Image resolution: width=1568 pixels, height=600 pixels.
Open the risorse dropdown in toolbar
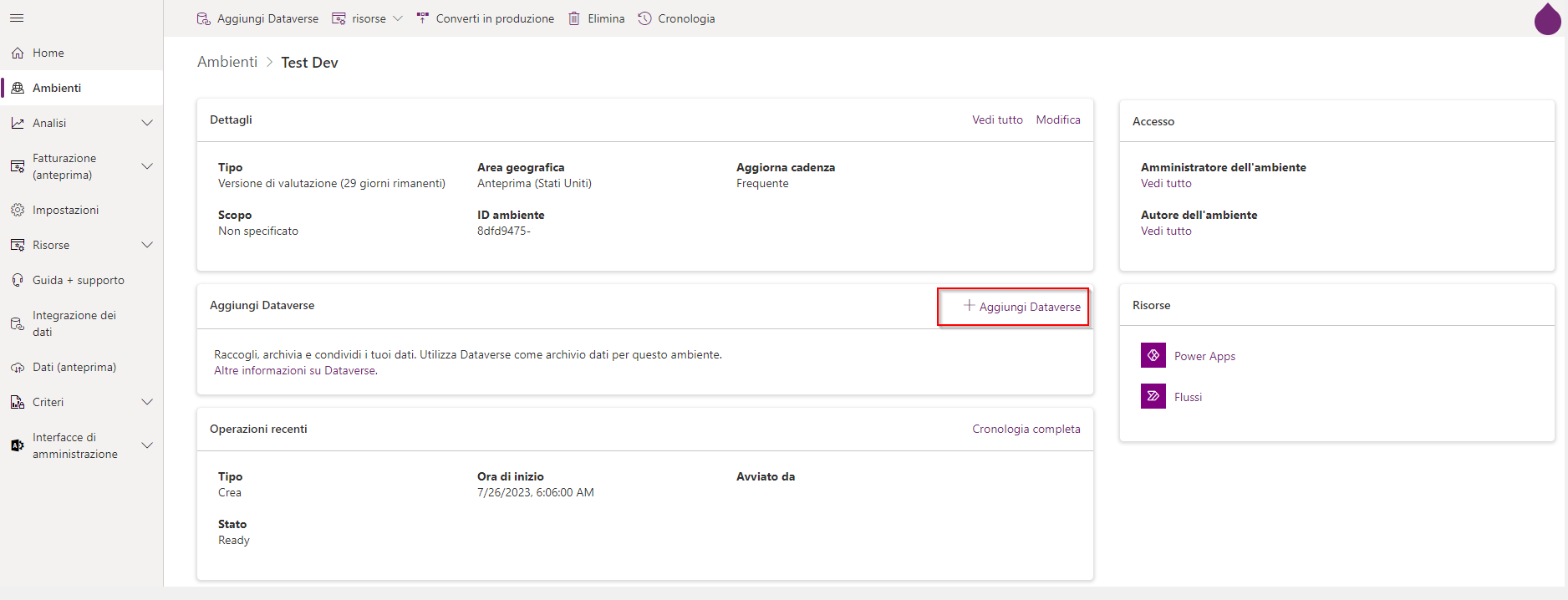point(368,18)
